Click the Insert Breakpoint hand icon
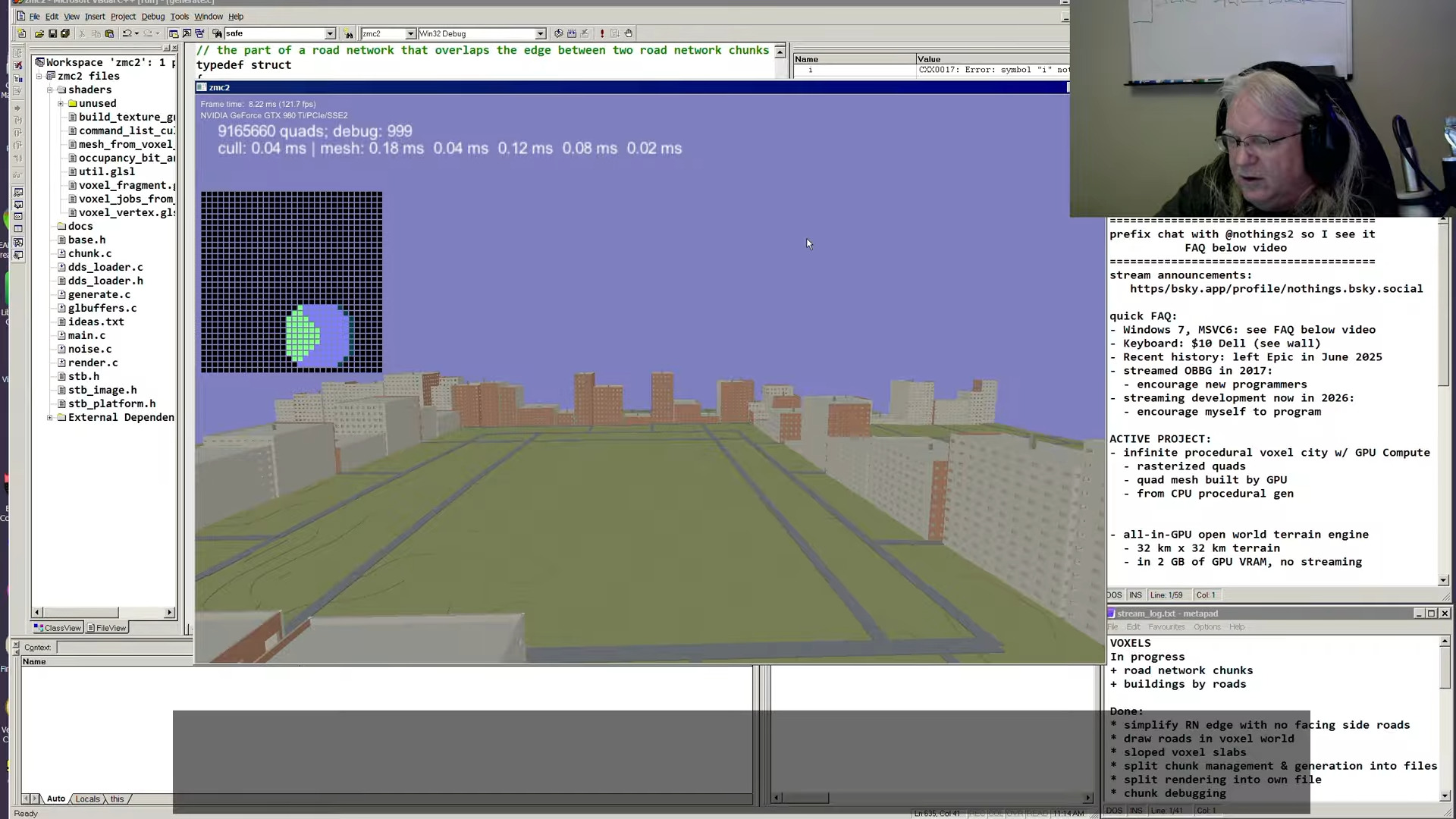The width and height of the screenshot is (1456, 819). tap(629, 33)
